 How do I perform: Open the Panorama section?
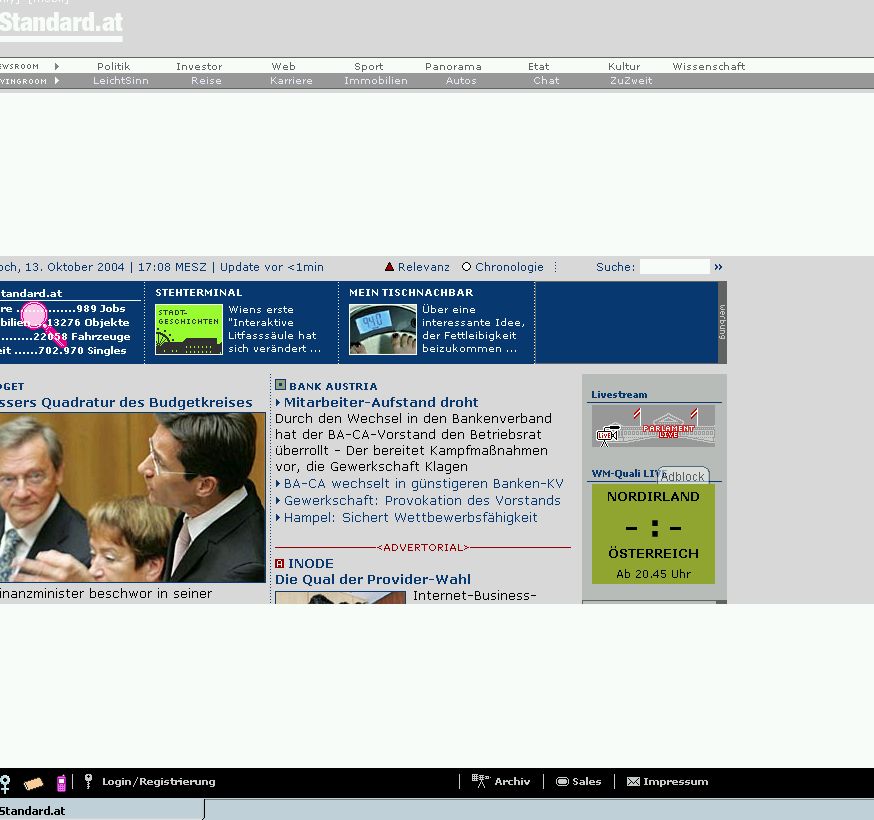453,66
